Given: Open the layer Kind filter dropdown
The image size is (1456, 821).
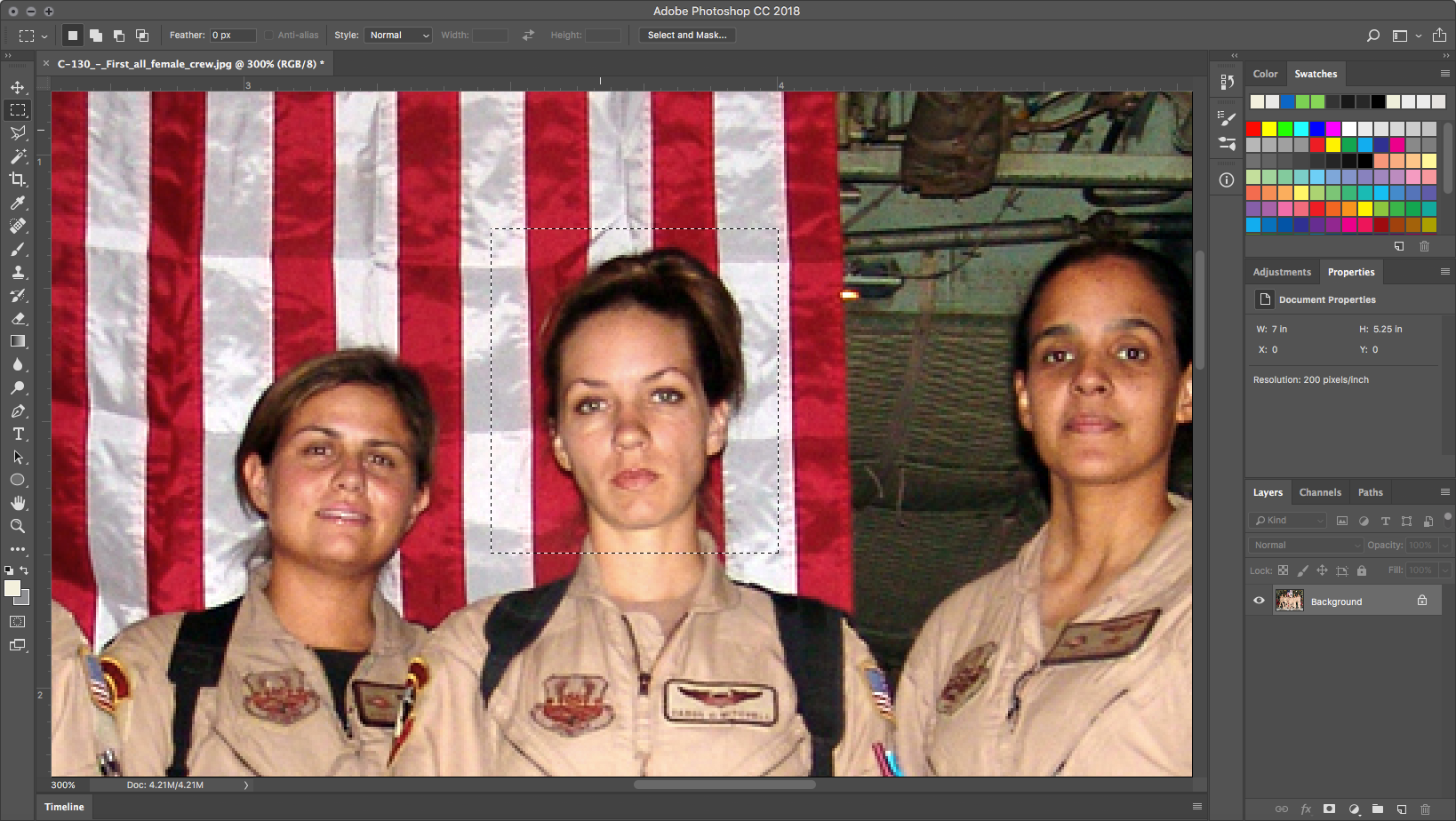Looking at the screenshot, I should coord(1287,521).
